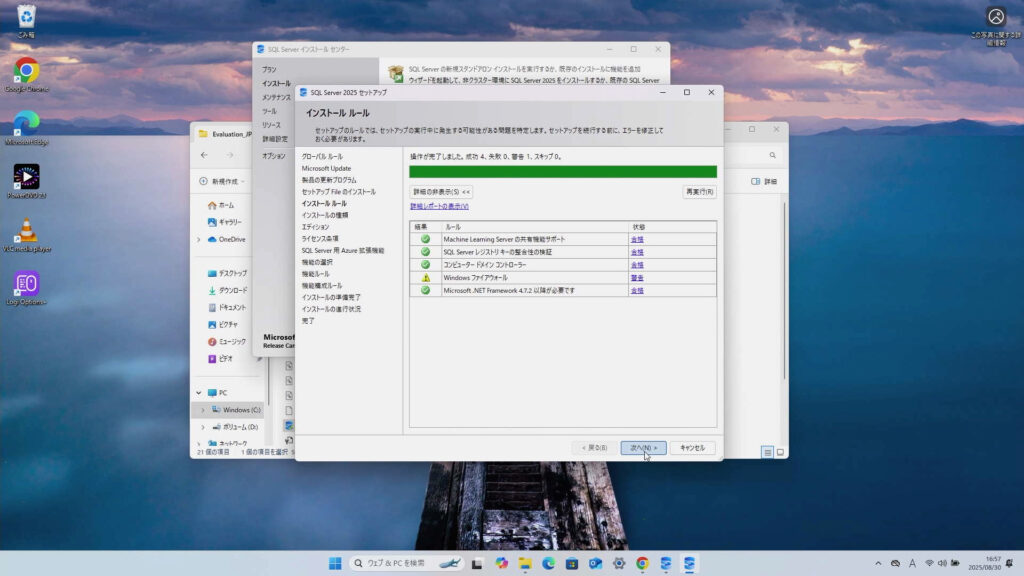Switch to File Explorer via its taskbar icon
This screenshot has width=1024, height=576.
pos(525,564)
